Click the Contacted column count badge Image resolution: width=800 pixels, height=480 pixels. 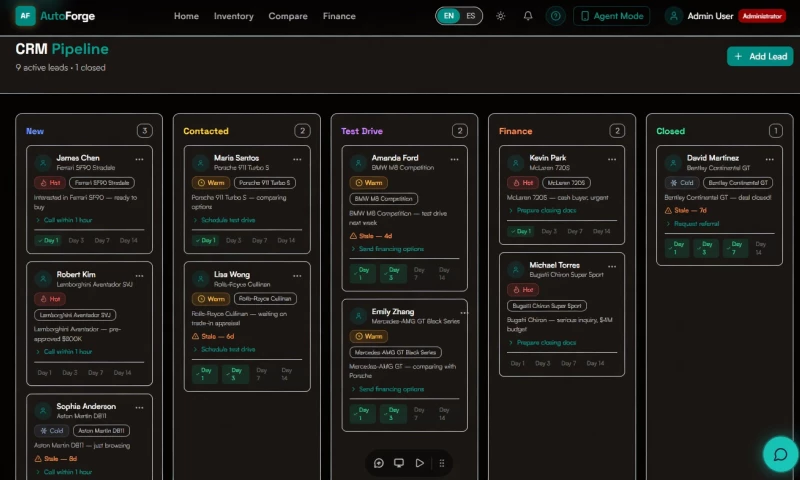(302, 131)
